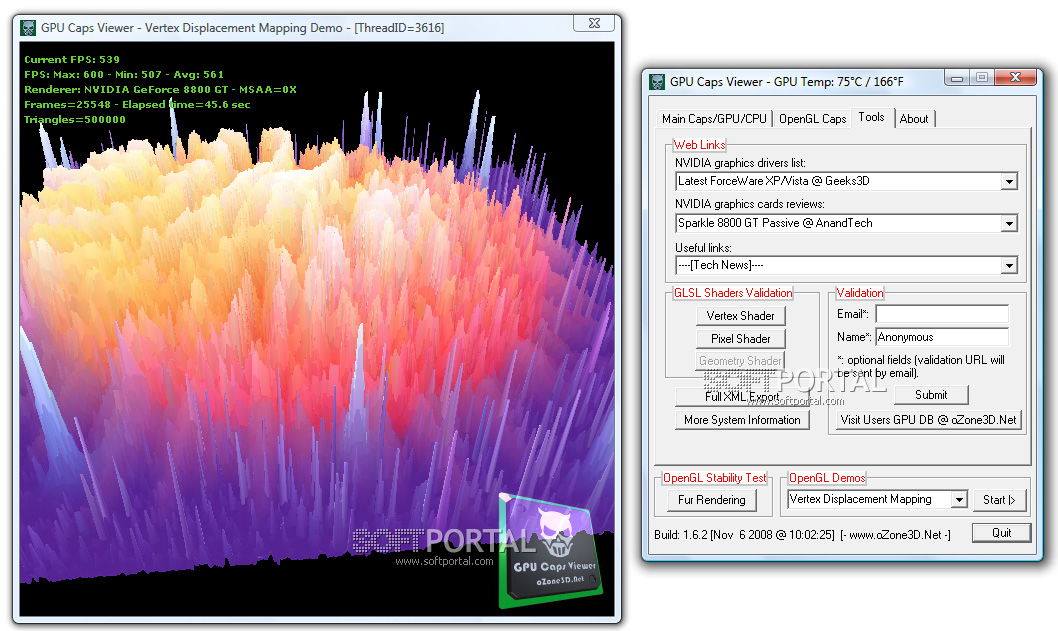This screenshot has height=631, width=1058.
Task: Click the OpenGL Demos group label
Action: tap(827, 478)
